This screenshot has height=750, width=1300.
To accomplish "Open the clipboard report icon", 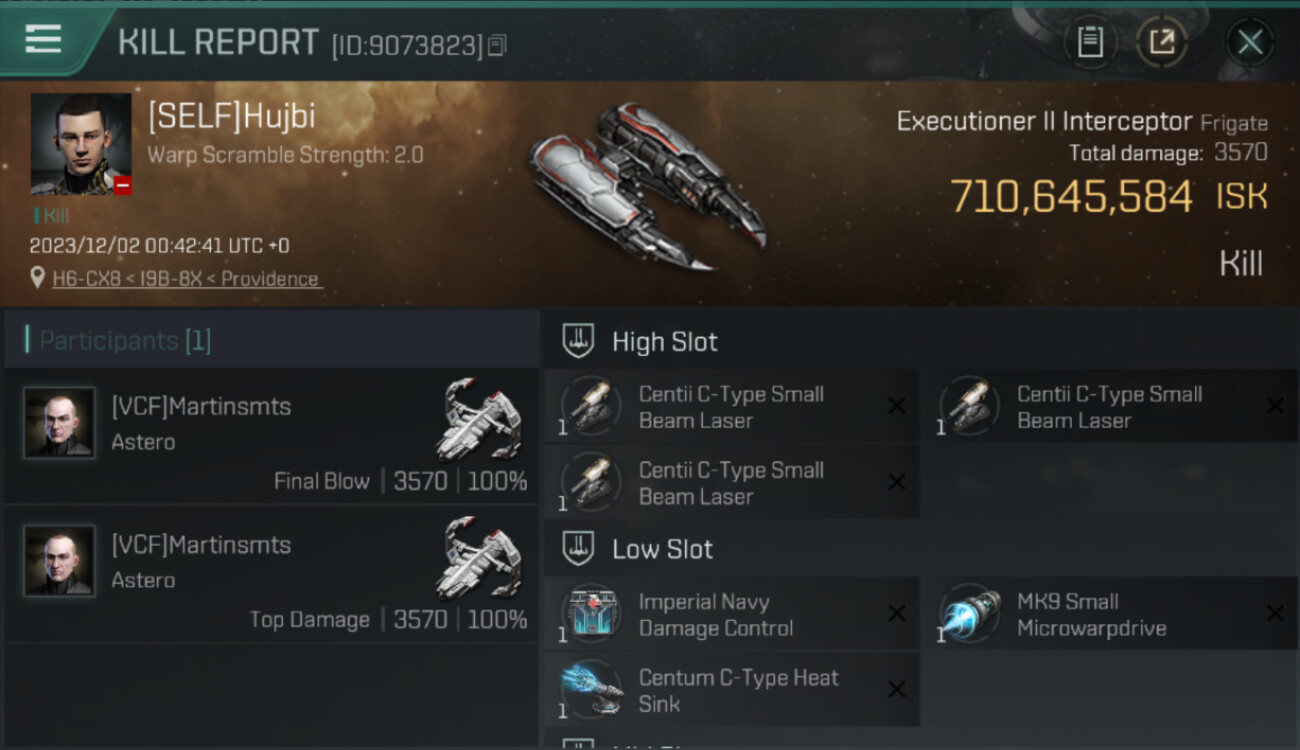I will coord(1090,42).
